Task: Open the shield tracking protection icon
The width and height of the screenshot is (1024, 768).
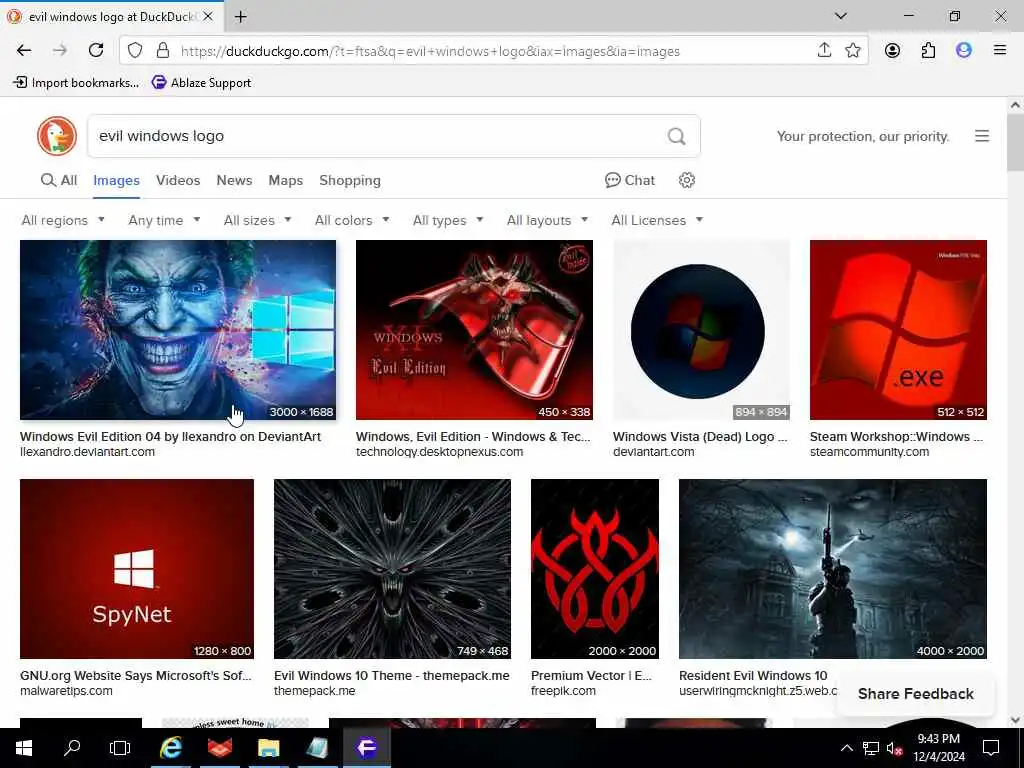Action: pos(135,50)
